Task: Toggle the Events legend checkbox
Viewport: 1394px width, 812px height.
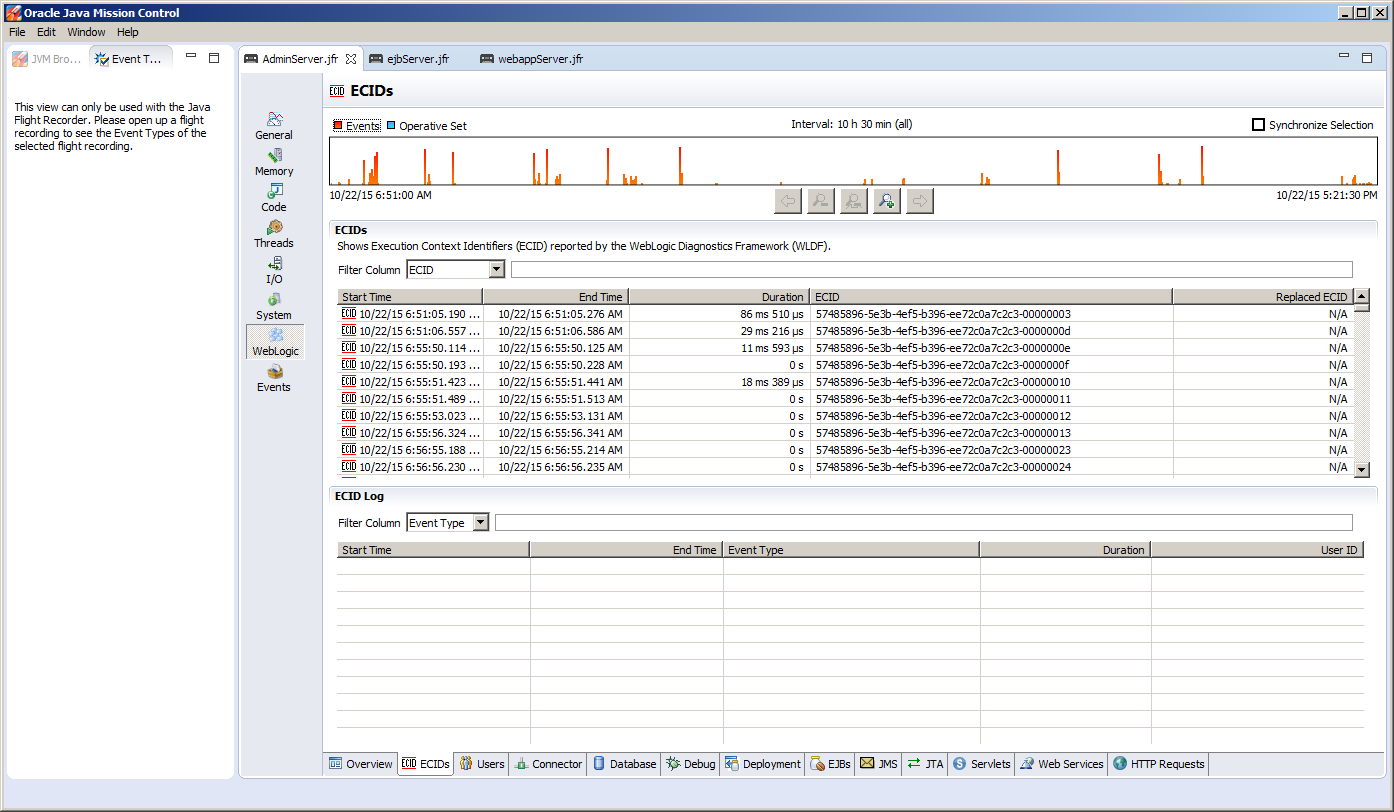Action: pos(339,126)
